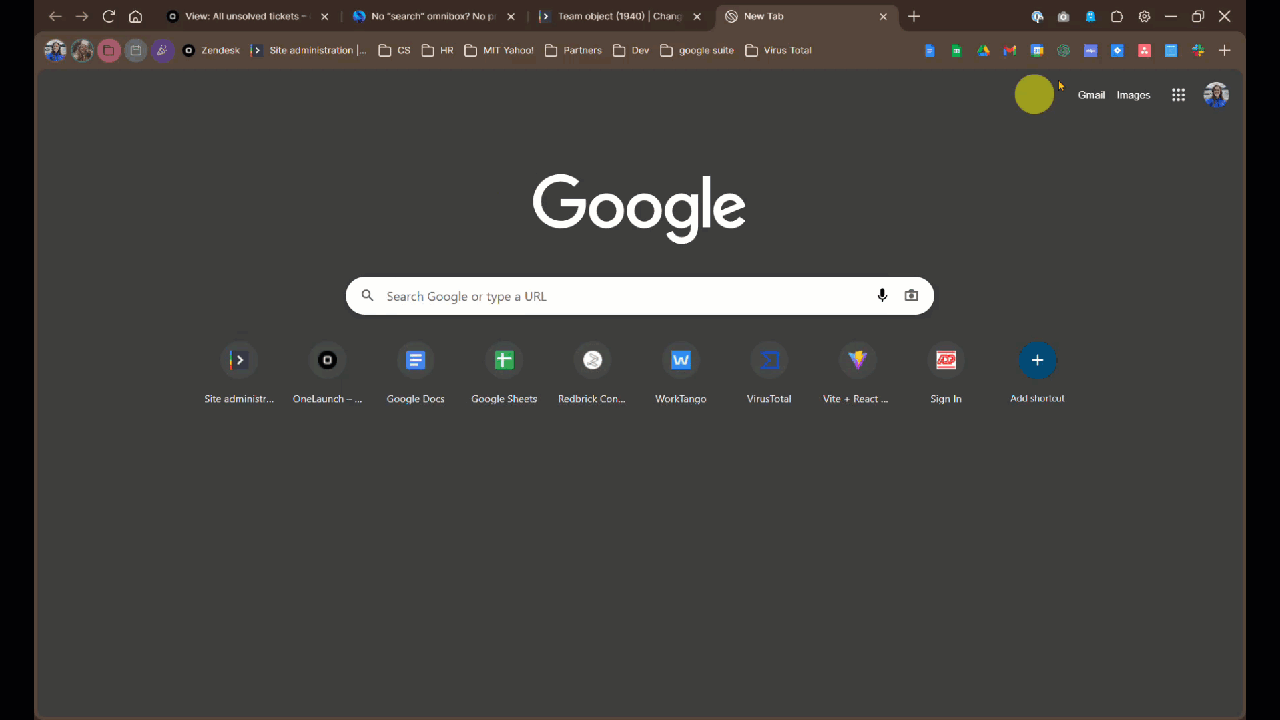Go back using the back arrow
Image resolution: width=1280 pixels, height=720 pixels.
click(55, 16)
